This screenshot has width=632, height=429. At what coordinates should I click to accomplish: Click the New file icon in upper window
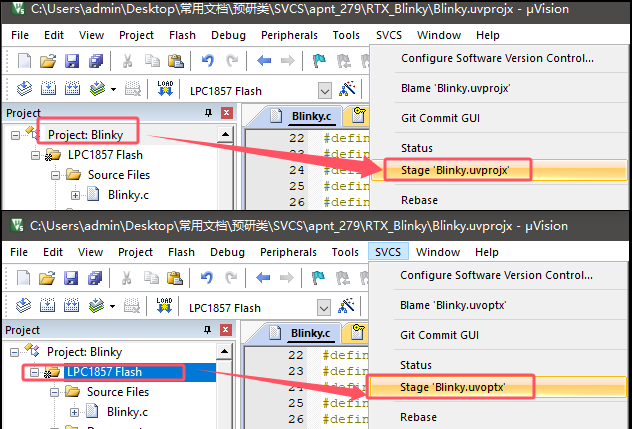tap(24, 62)
